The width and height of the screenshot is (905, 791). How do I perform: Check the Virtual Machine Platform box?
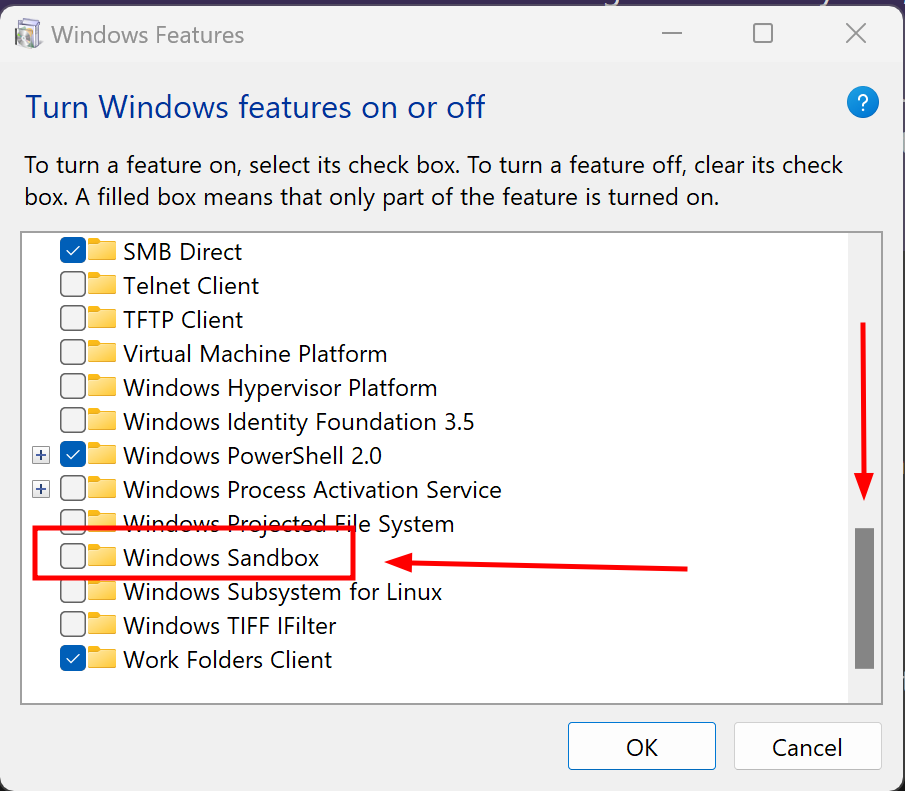[x=73, y=353]
